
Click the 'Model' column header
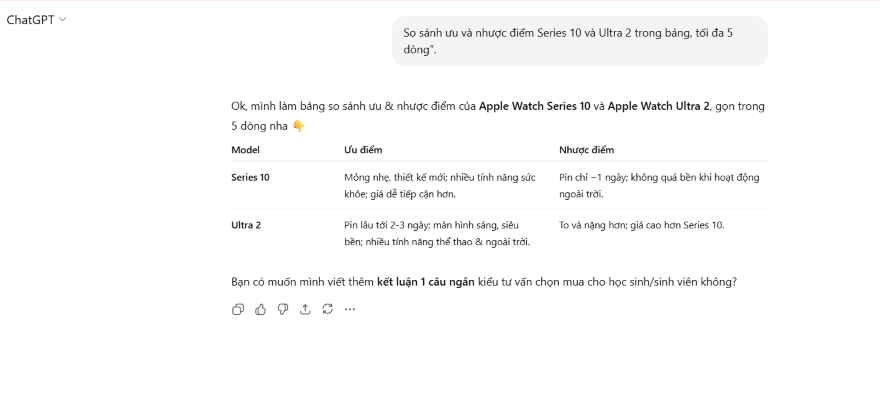(x=245, y=150)
